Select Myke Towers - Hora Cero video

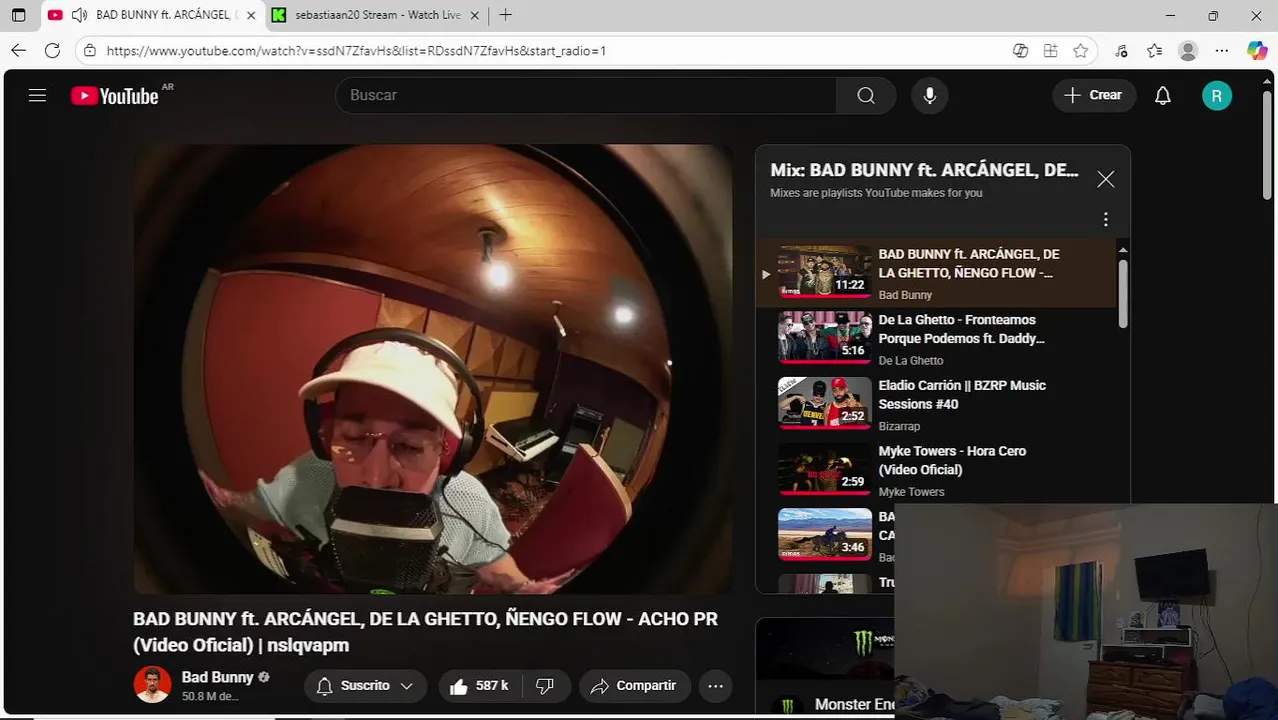point(952,460)
